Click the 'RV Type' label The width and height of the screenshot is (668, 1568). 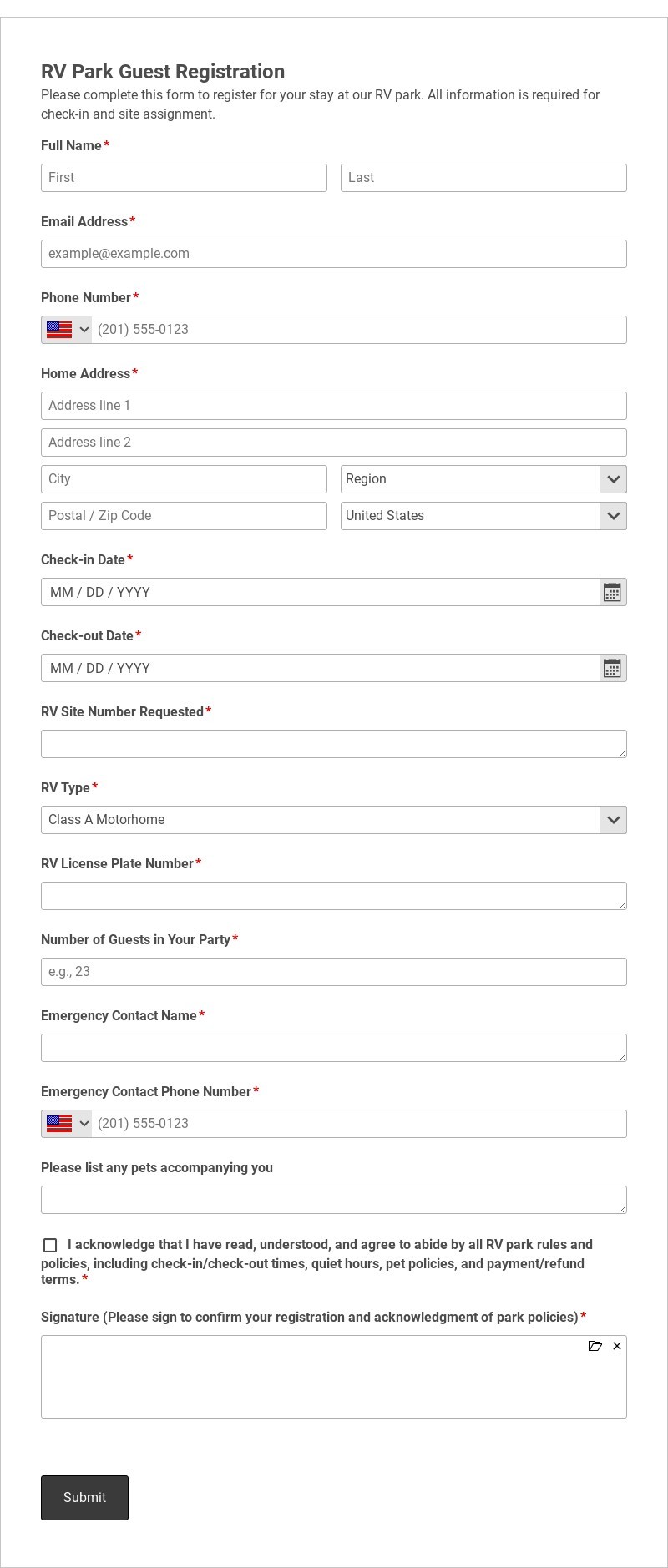point(65,787)
